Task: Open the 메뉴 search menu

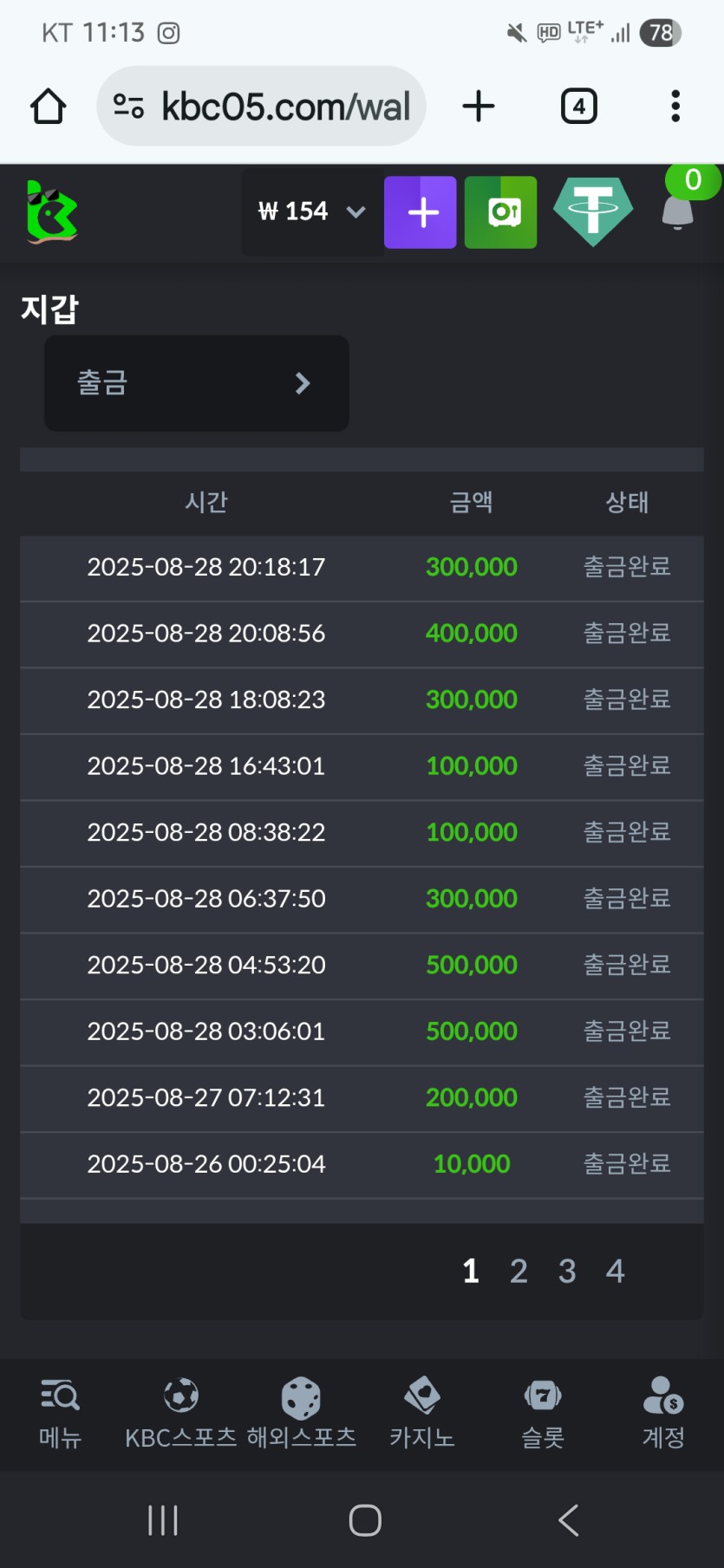Action: [60, 1413]
